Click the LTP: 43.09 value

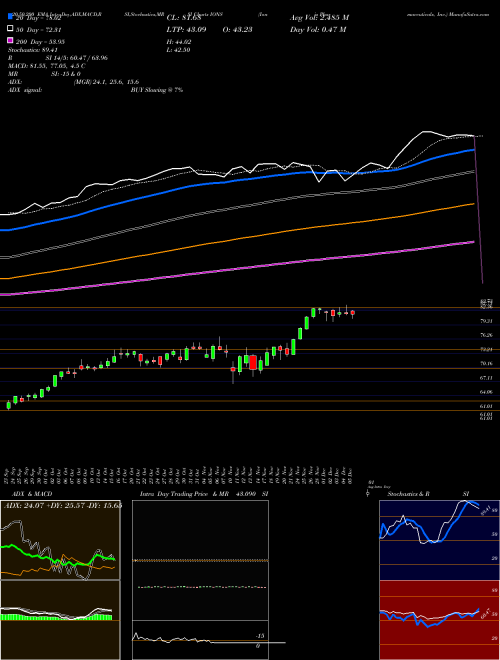click(186, 29)
